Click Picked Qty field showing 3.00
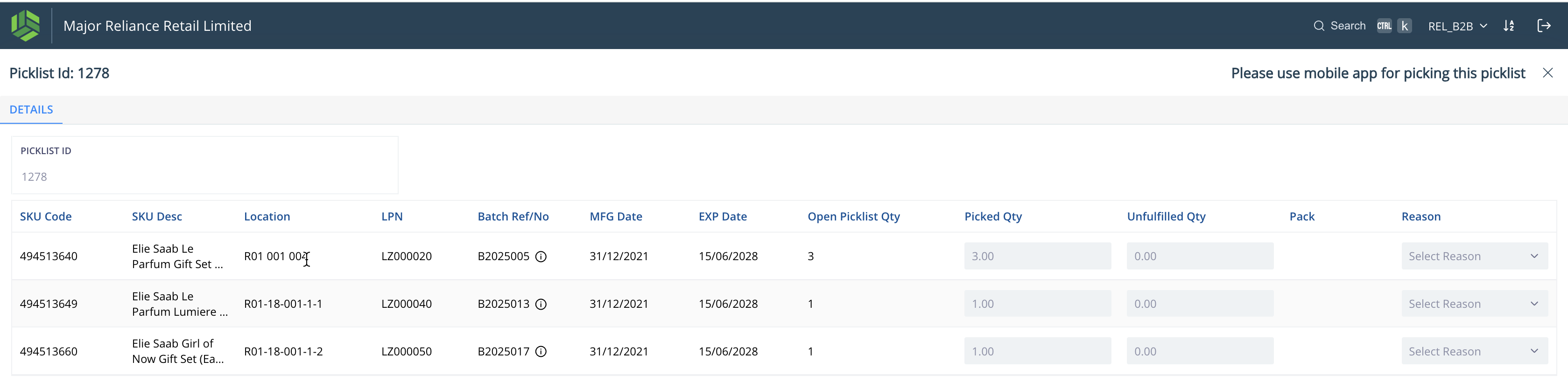Screen dimensions: 1568x390 (1037, 256)
